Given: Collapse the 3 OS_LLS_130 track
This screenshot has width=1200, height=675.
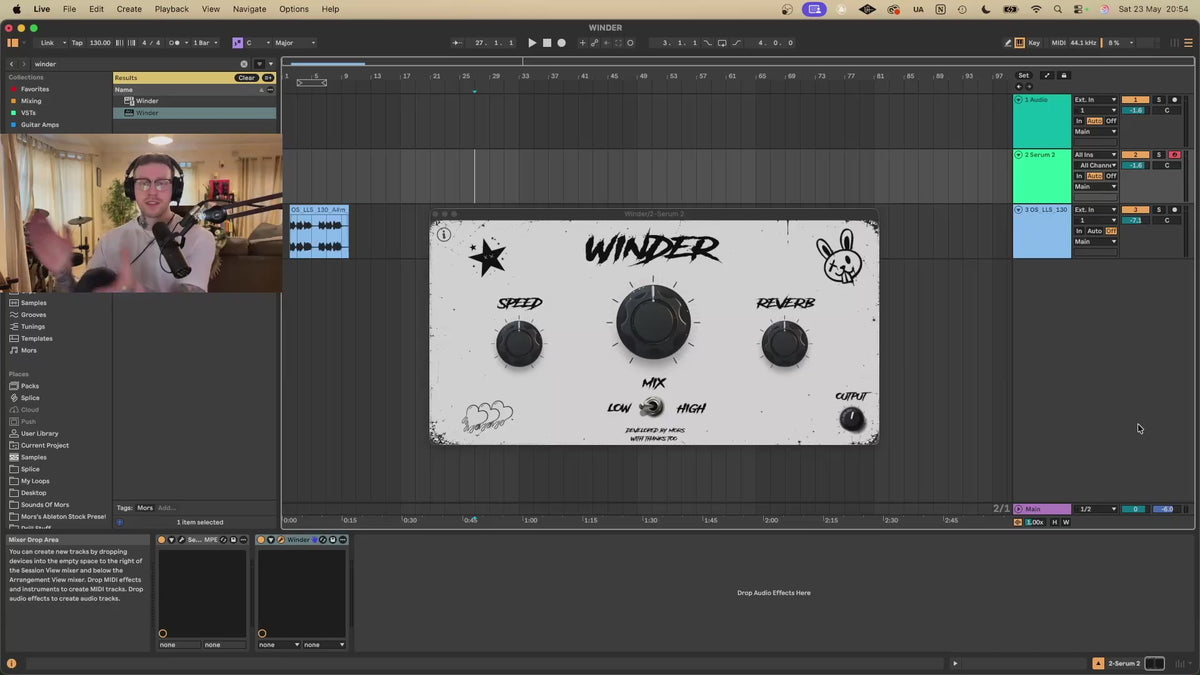Looking at the screenshot, I should [1019, 210].
